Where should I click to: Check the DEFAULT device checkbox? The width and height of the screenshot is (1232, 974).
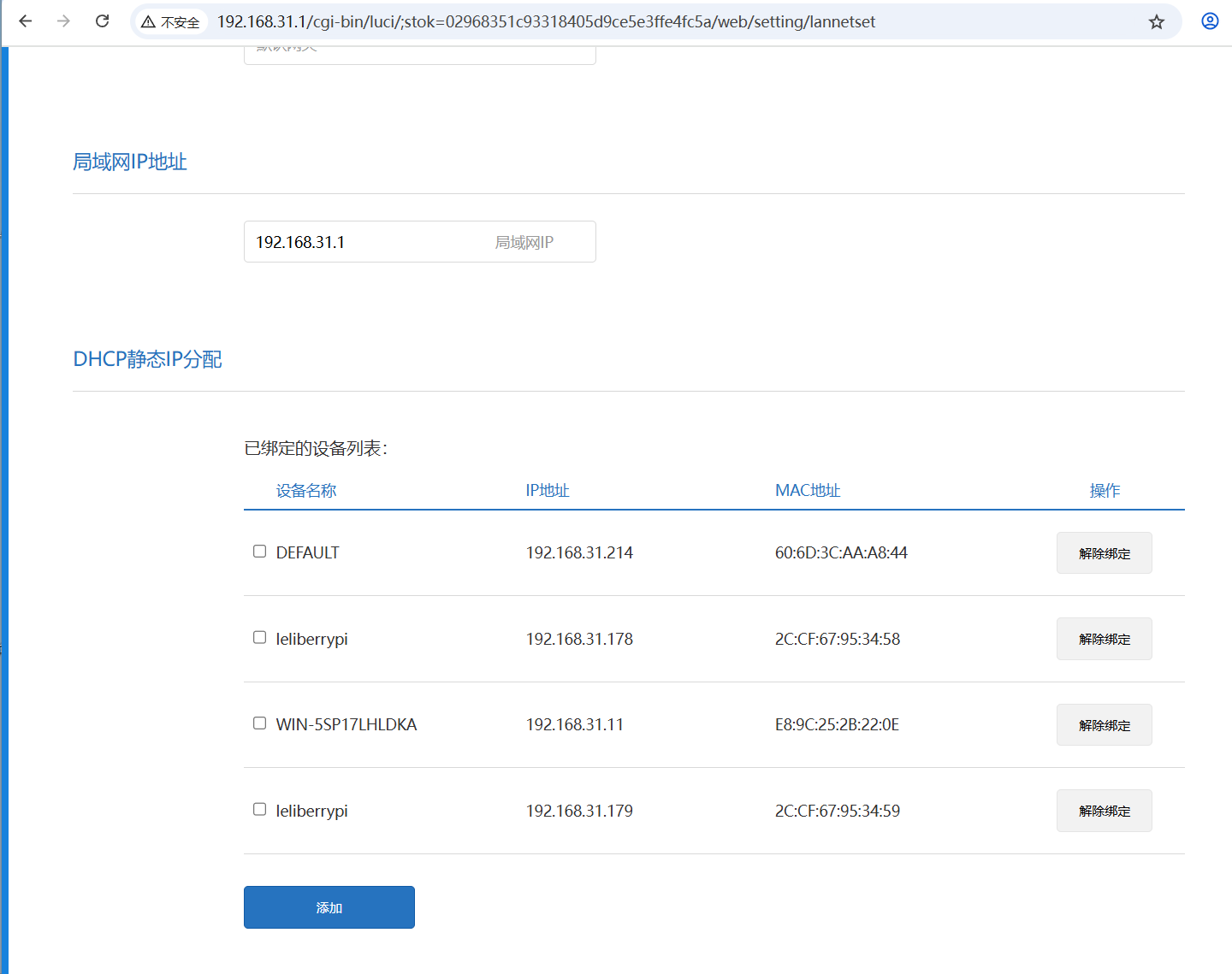coord(259,552)
